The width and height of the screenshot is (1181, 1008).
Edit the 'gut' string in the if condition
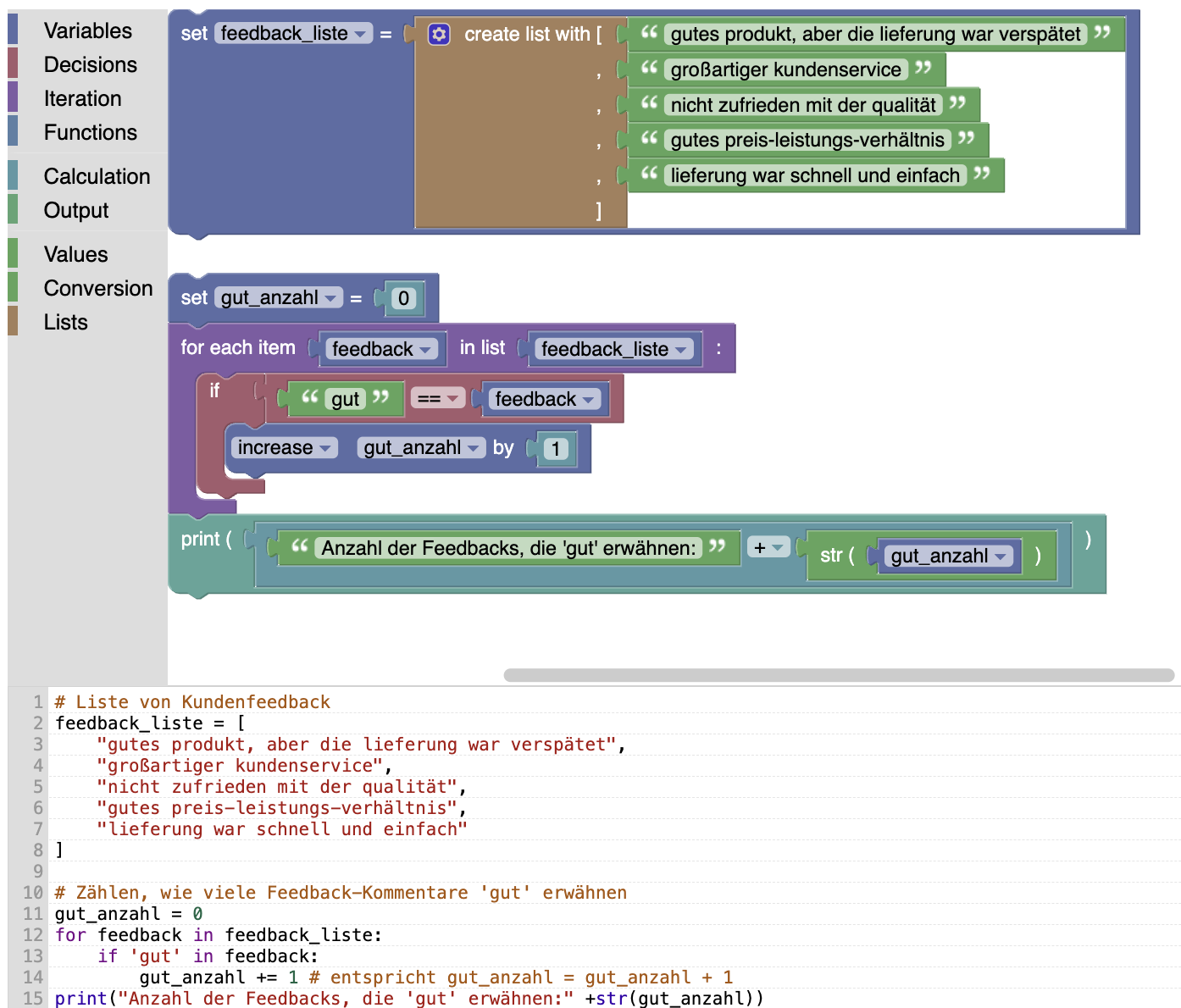[345, 399]
